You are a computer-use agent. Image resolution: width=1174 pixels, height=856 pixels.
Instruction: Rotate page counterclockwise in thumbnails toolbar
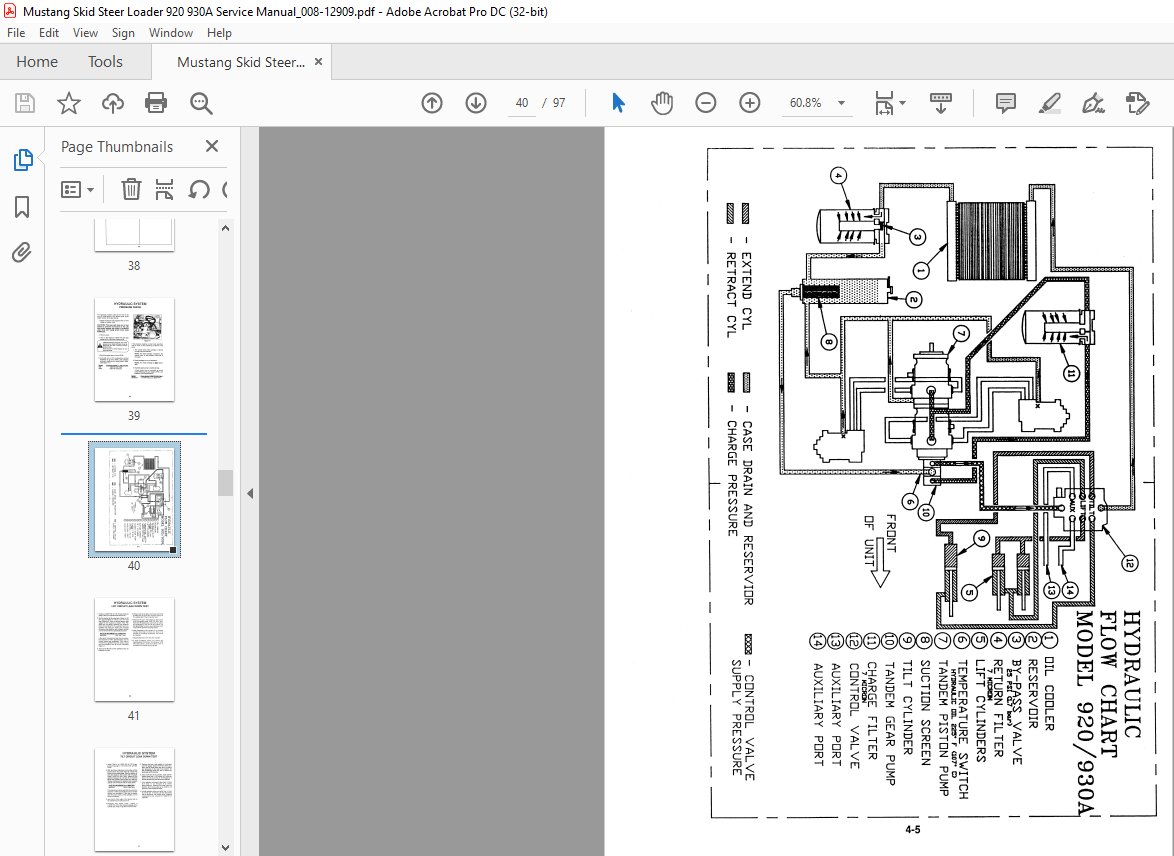click(198, 189)
